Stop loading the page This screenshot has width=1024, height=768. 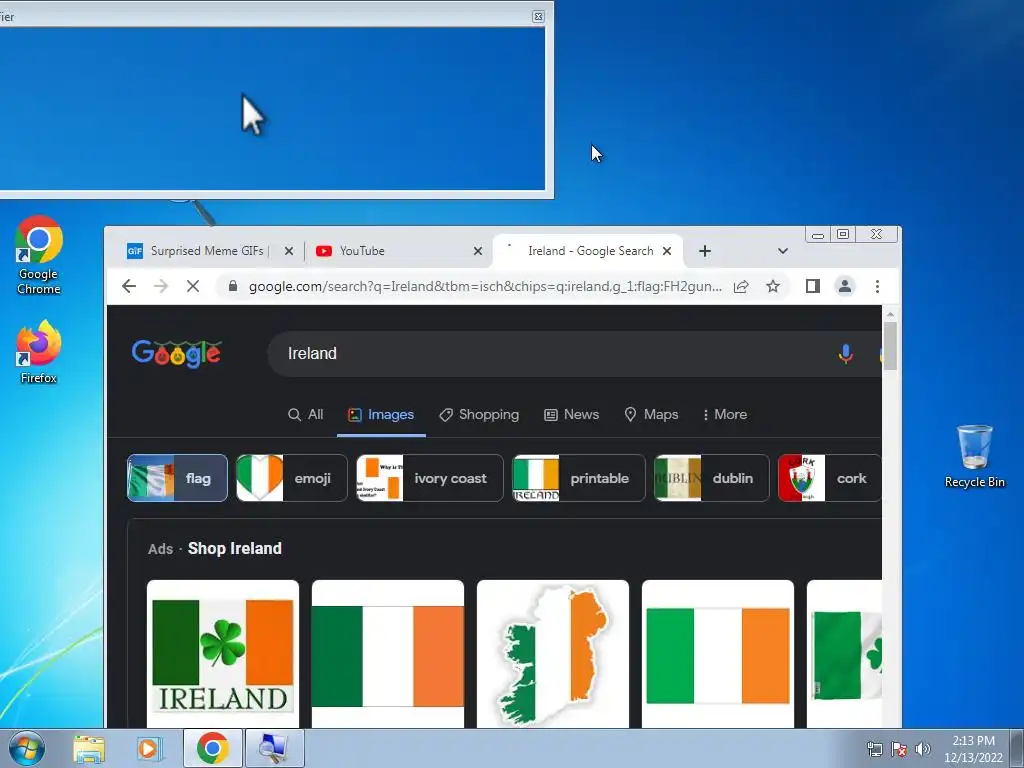tap(193, 286)
